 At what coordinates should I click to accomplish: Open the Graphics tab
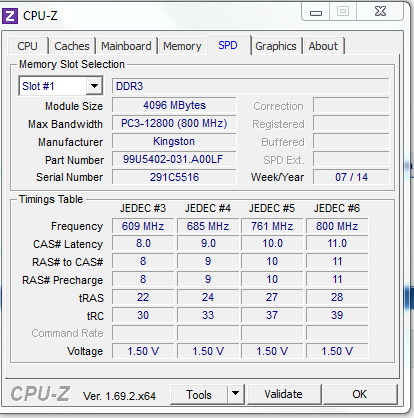click(276, 46)
